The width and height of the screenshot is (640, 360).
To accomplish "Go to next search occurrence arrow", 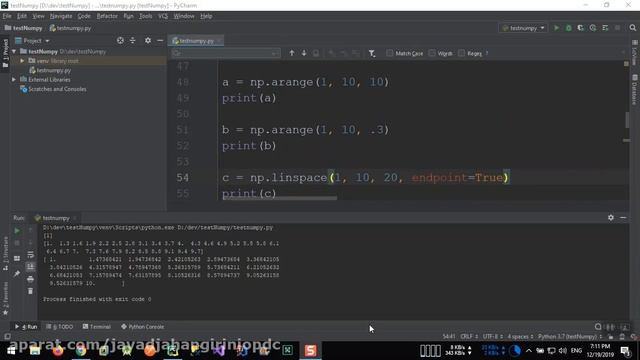I will pyautogui.click(x=304, y=53).
